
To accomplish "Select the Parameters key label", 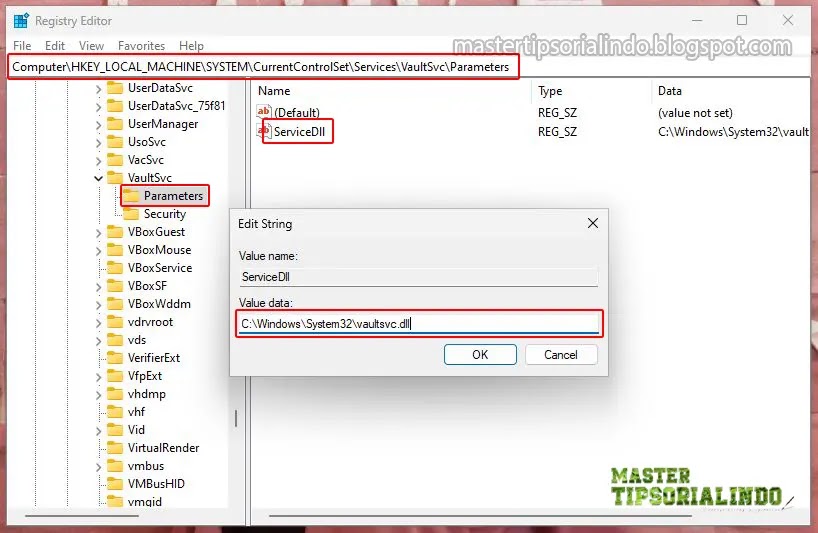I will tap(173, 196).
